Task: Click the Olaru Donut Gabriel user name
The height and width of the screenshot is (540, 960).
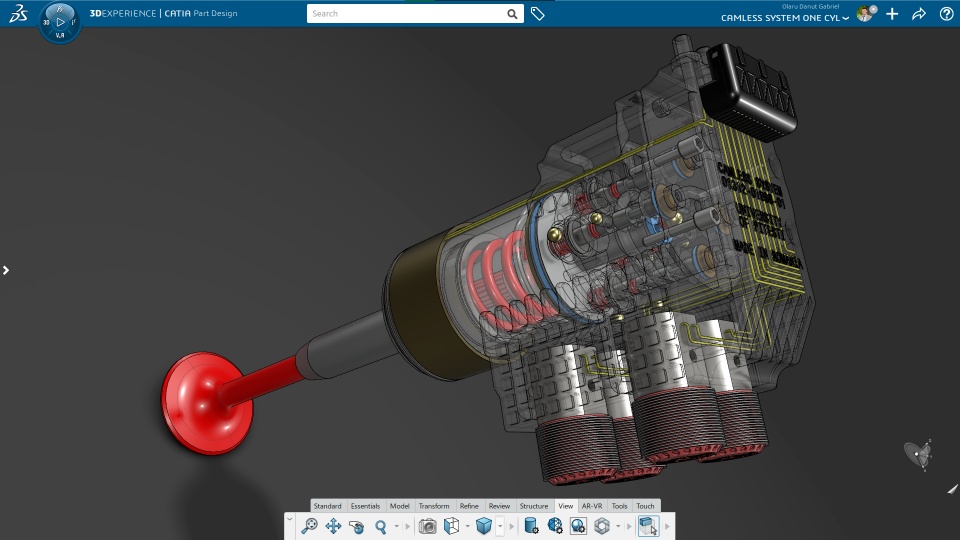Action: tap(811, 6)
